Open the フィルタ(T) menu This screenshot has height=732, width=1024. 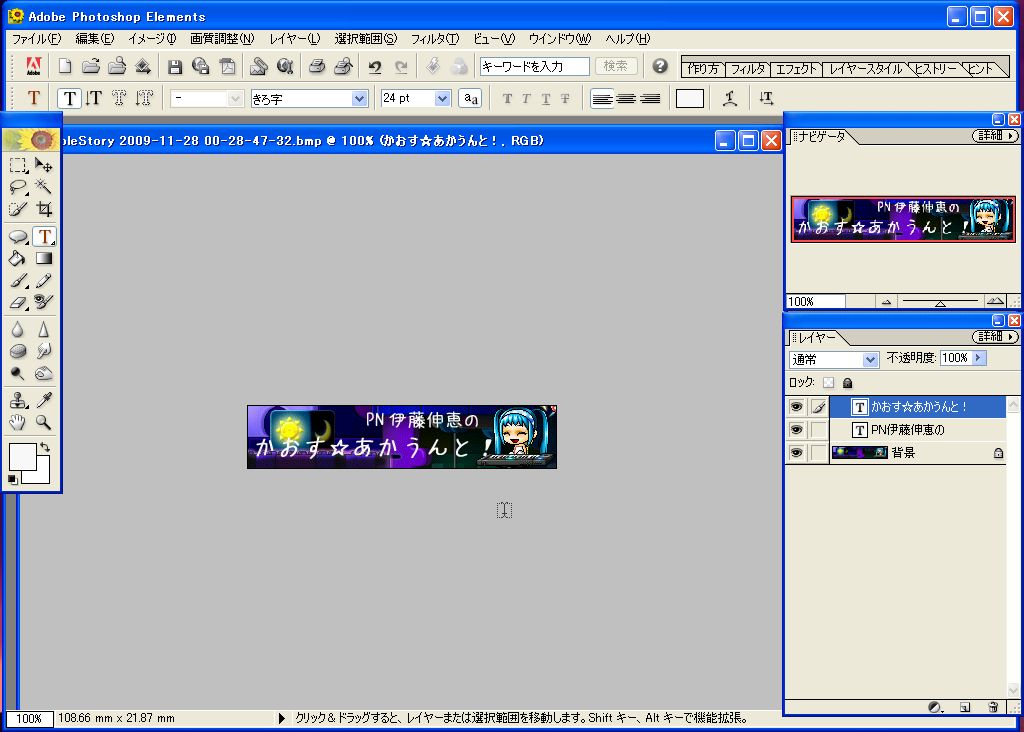coord(435,39)
